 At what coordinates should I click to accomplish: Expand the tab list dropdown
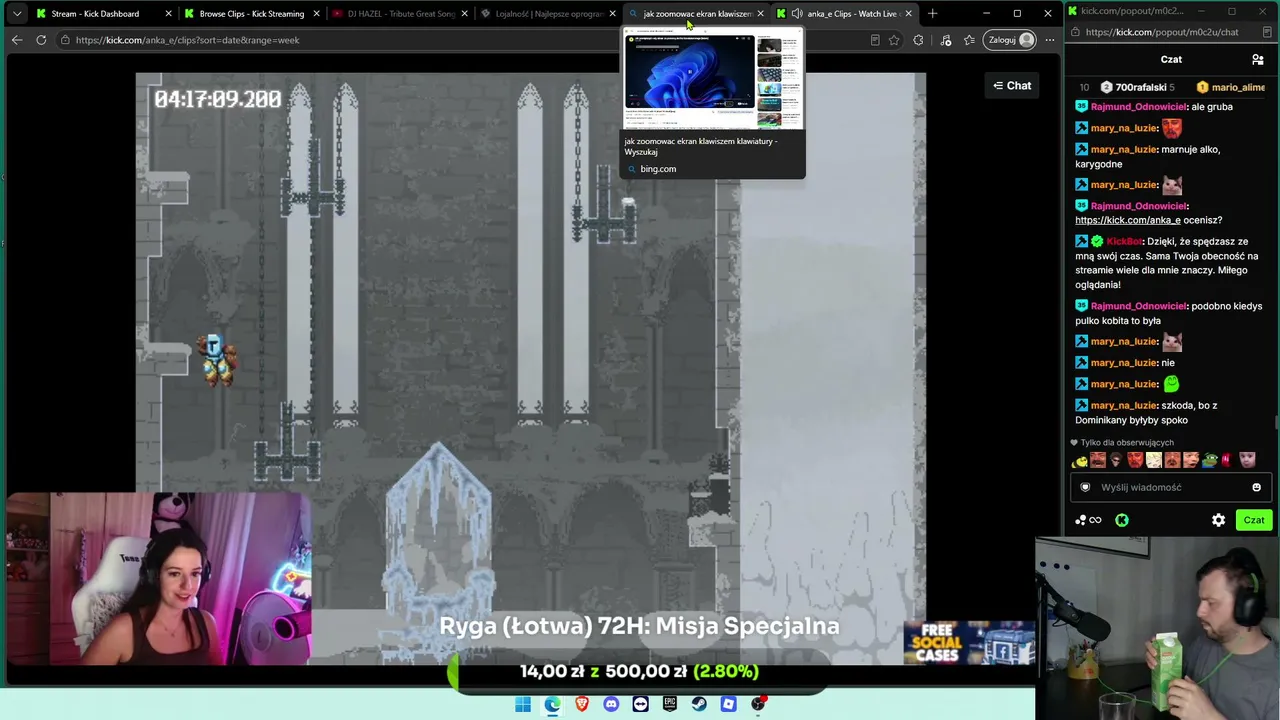[16, 14]
